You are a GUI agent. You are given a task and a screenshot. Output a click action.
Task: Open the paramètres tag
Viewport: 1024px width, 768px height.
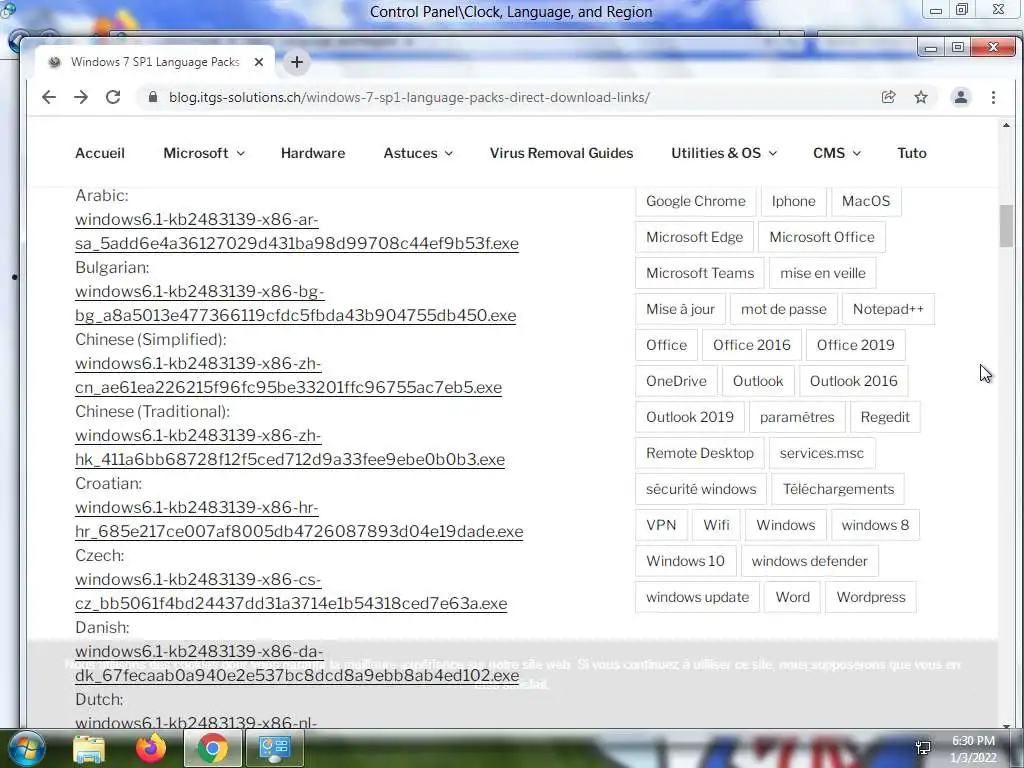click(797, 417)
